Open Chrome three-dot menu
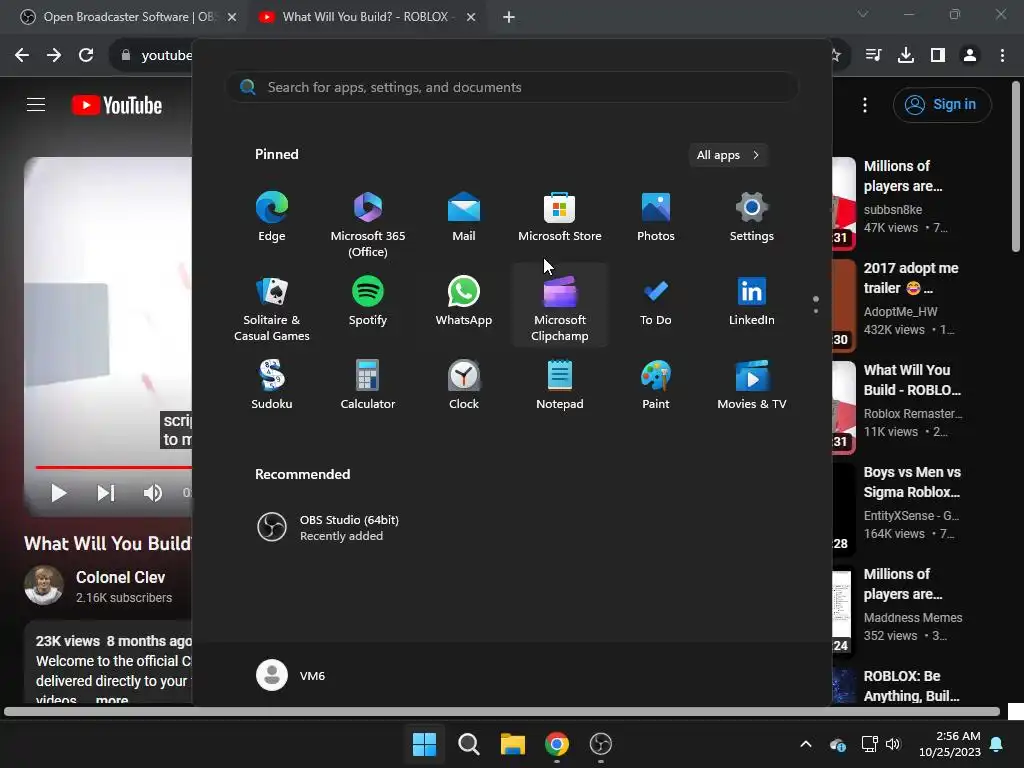 pyautogui.click(x=1002, y=56)
